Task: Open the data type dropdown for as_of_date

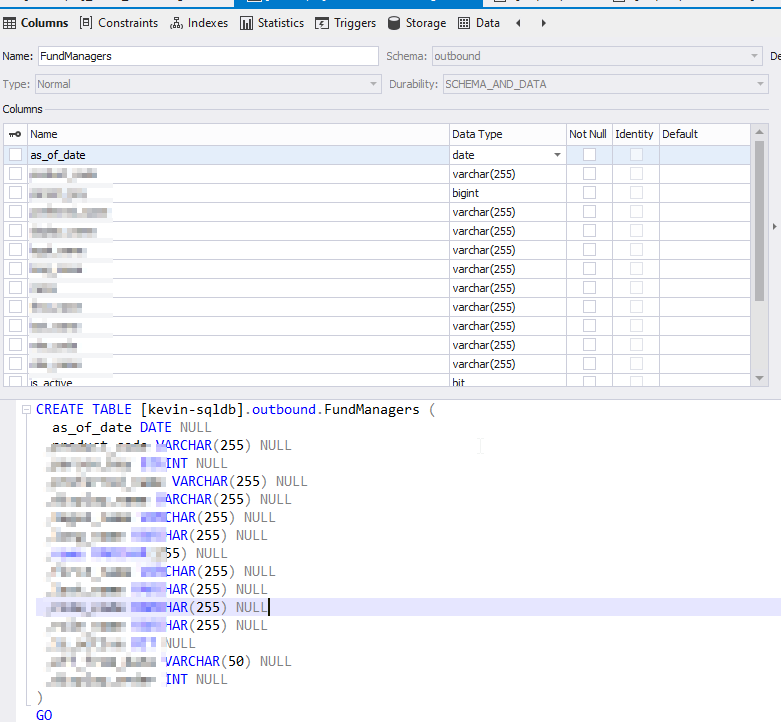Action: pos(557,155)
